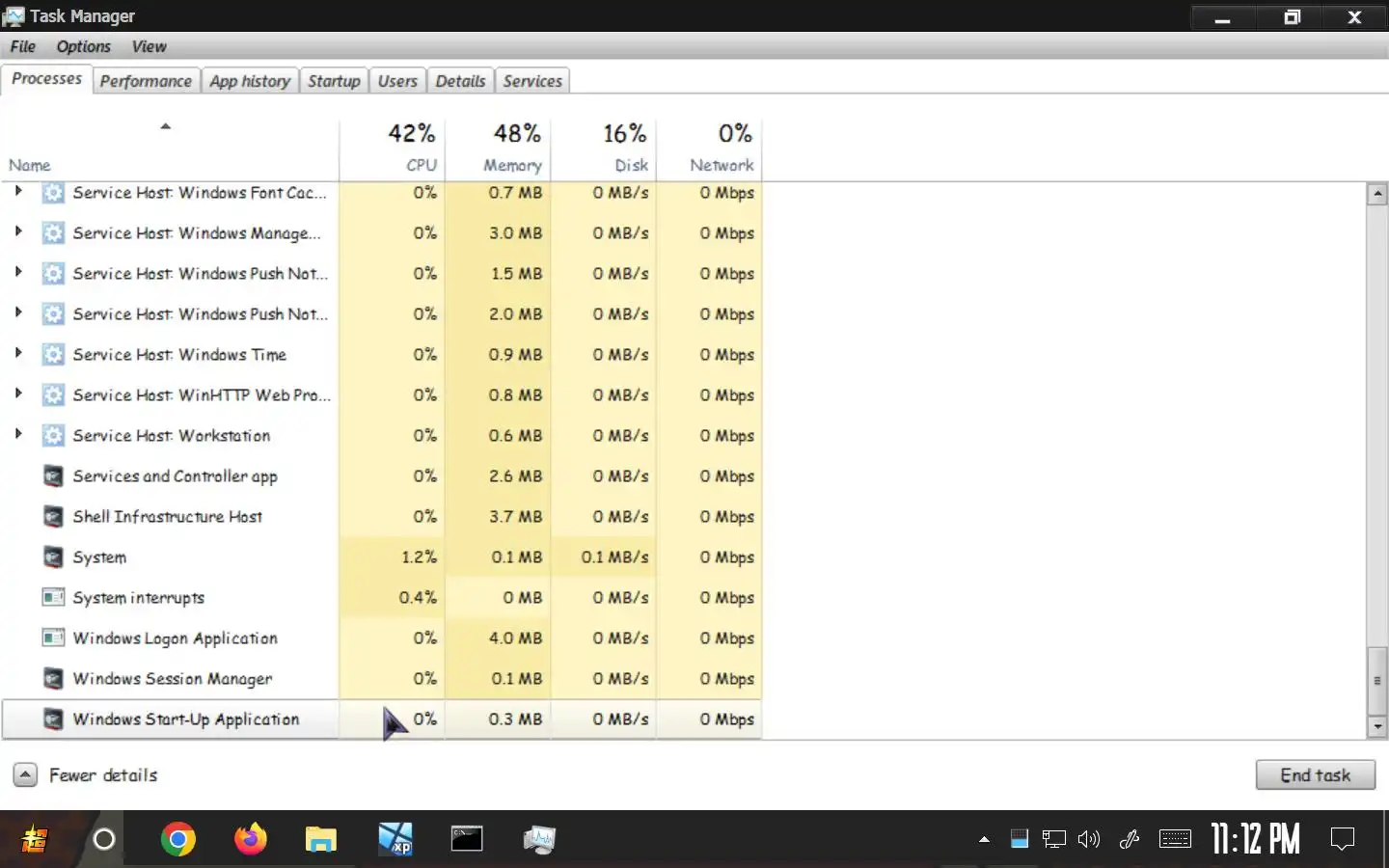Click the 1.2% CPU value for System
The height and width of the screenshot is (868, 1389).
point(419,557)
